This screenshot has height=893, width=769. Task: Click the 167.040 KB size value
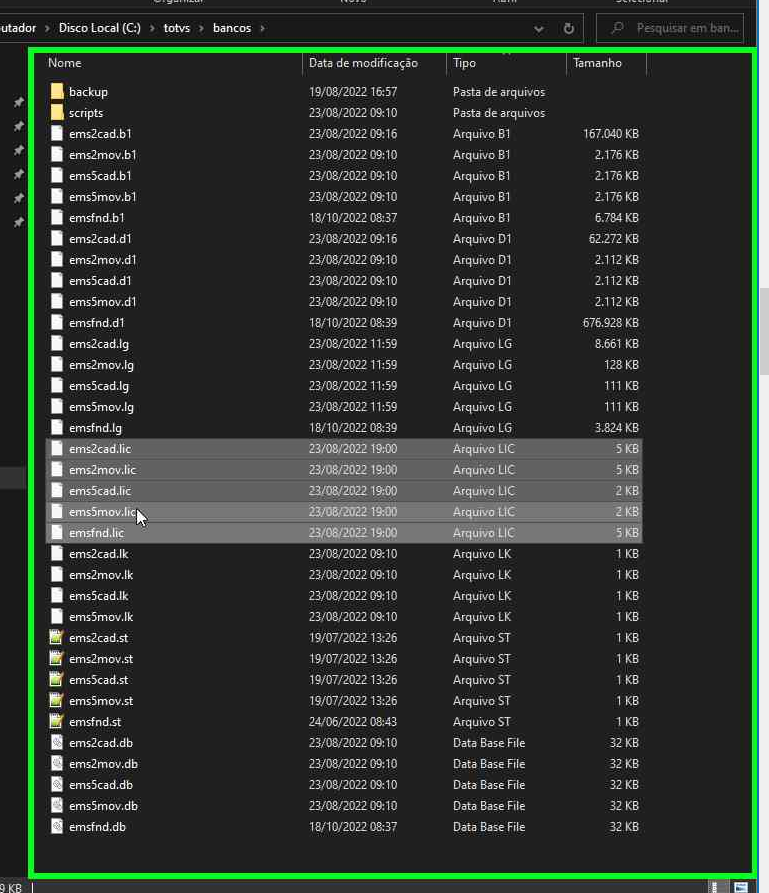tap(611, 133)
